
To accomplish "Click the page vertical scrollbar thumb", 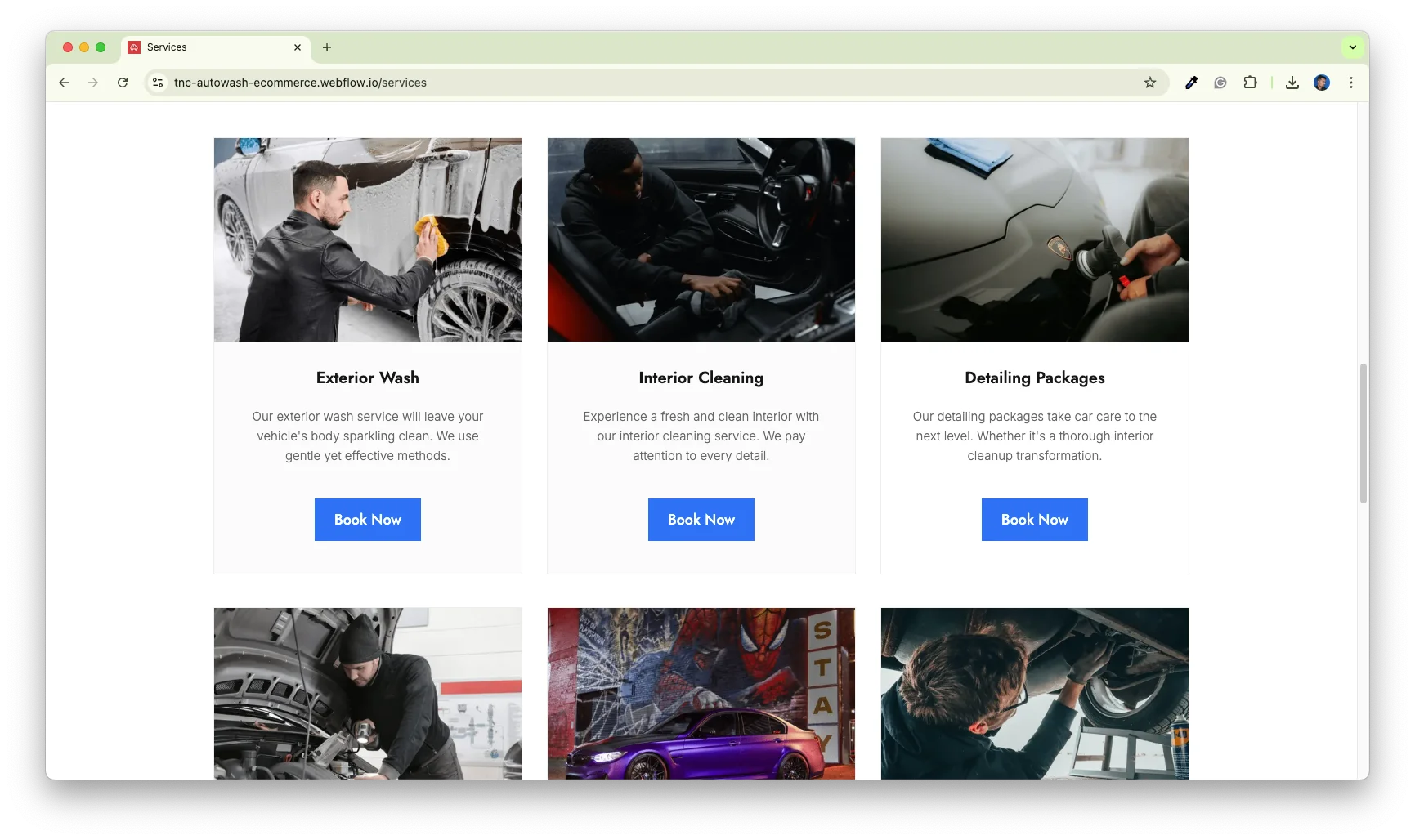I will pos(1363,433).
